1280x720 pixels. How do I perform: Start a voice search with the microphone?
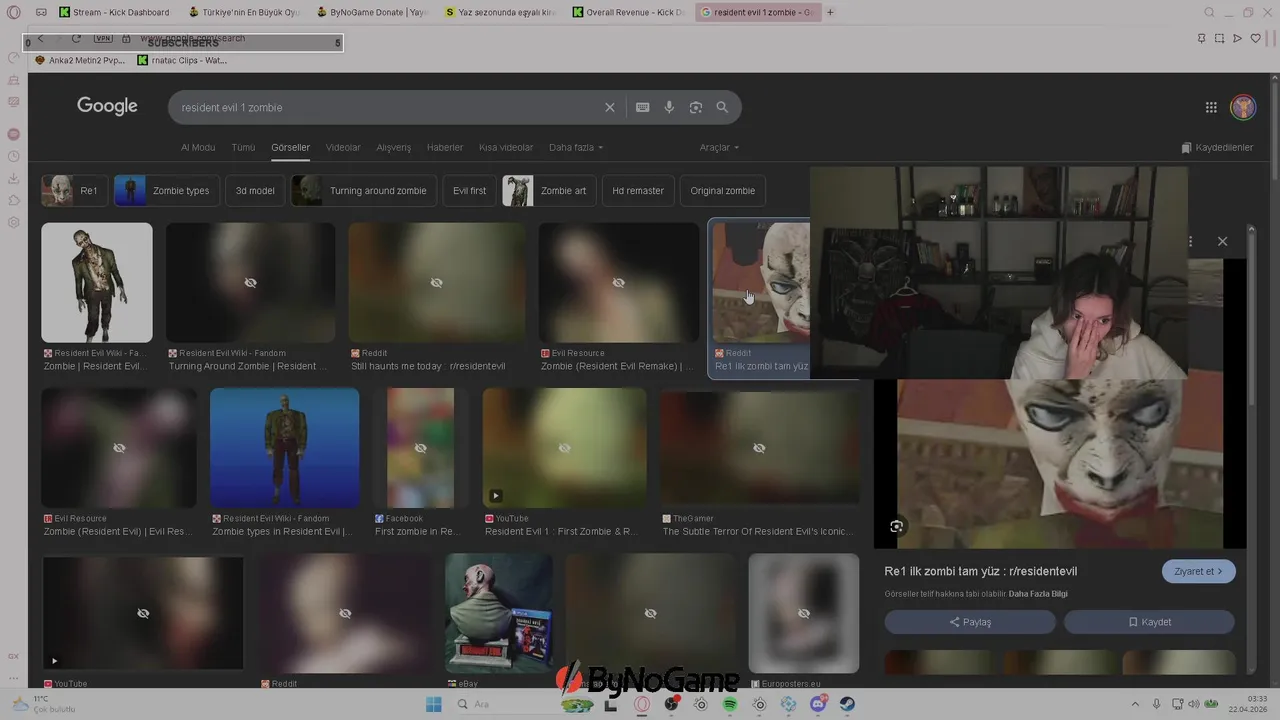669,107
